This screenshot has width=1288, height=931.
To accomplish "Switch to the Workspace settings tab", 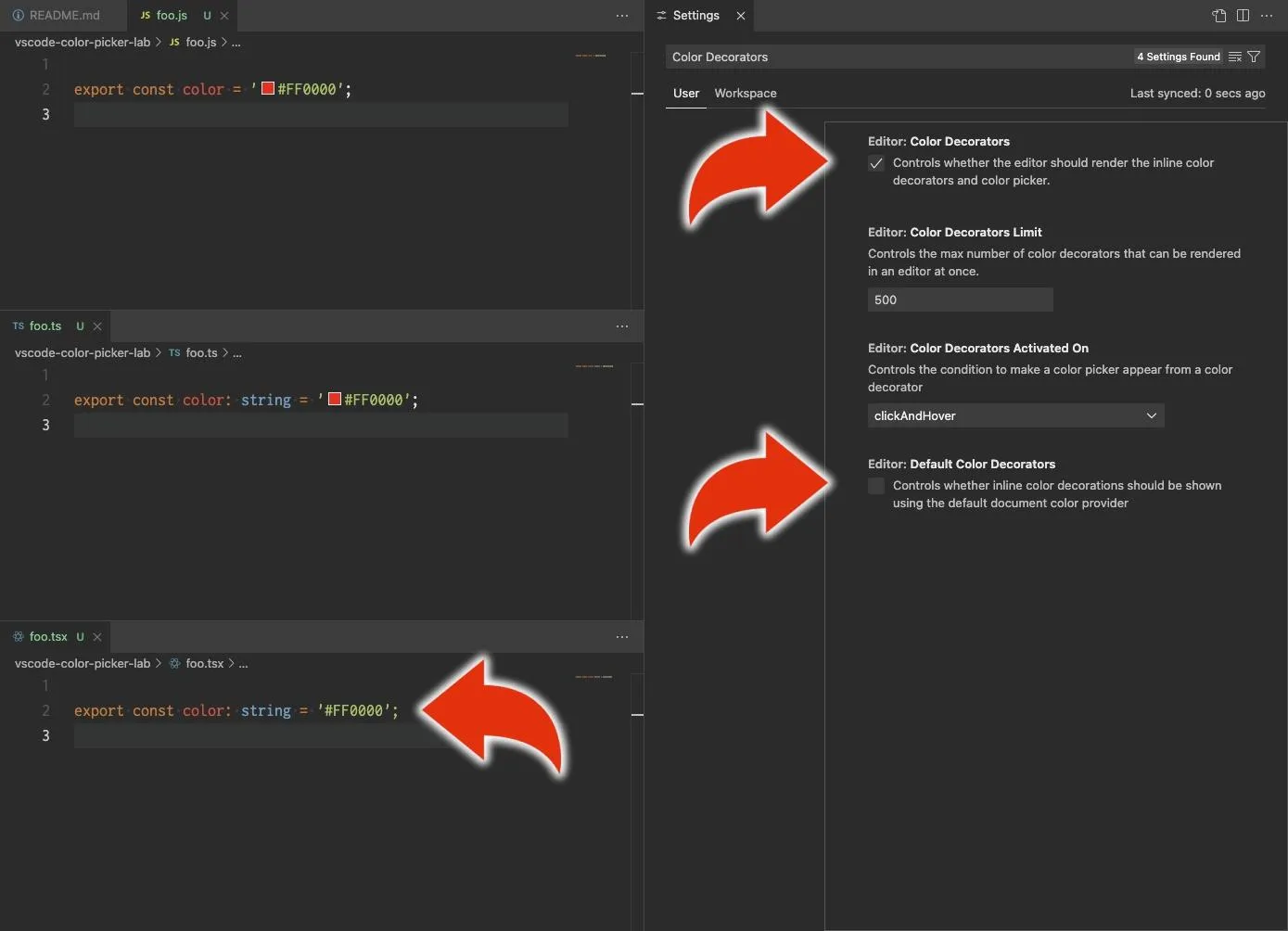I will click(746, 94).
